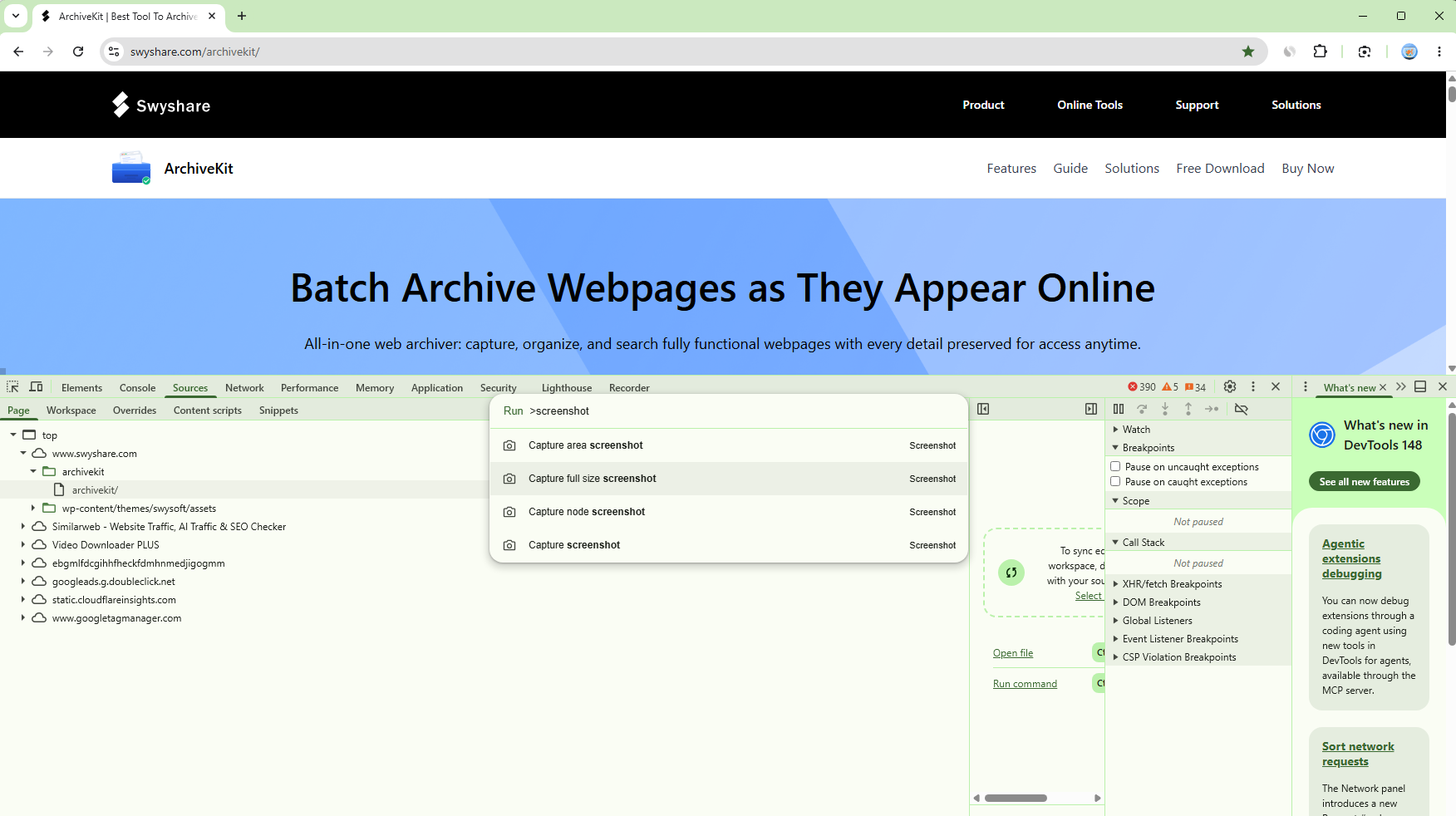Click the sync workspace circular icon

[1011, 573]
